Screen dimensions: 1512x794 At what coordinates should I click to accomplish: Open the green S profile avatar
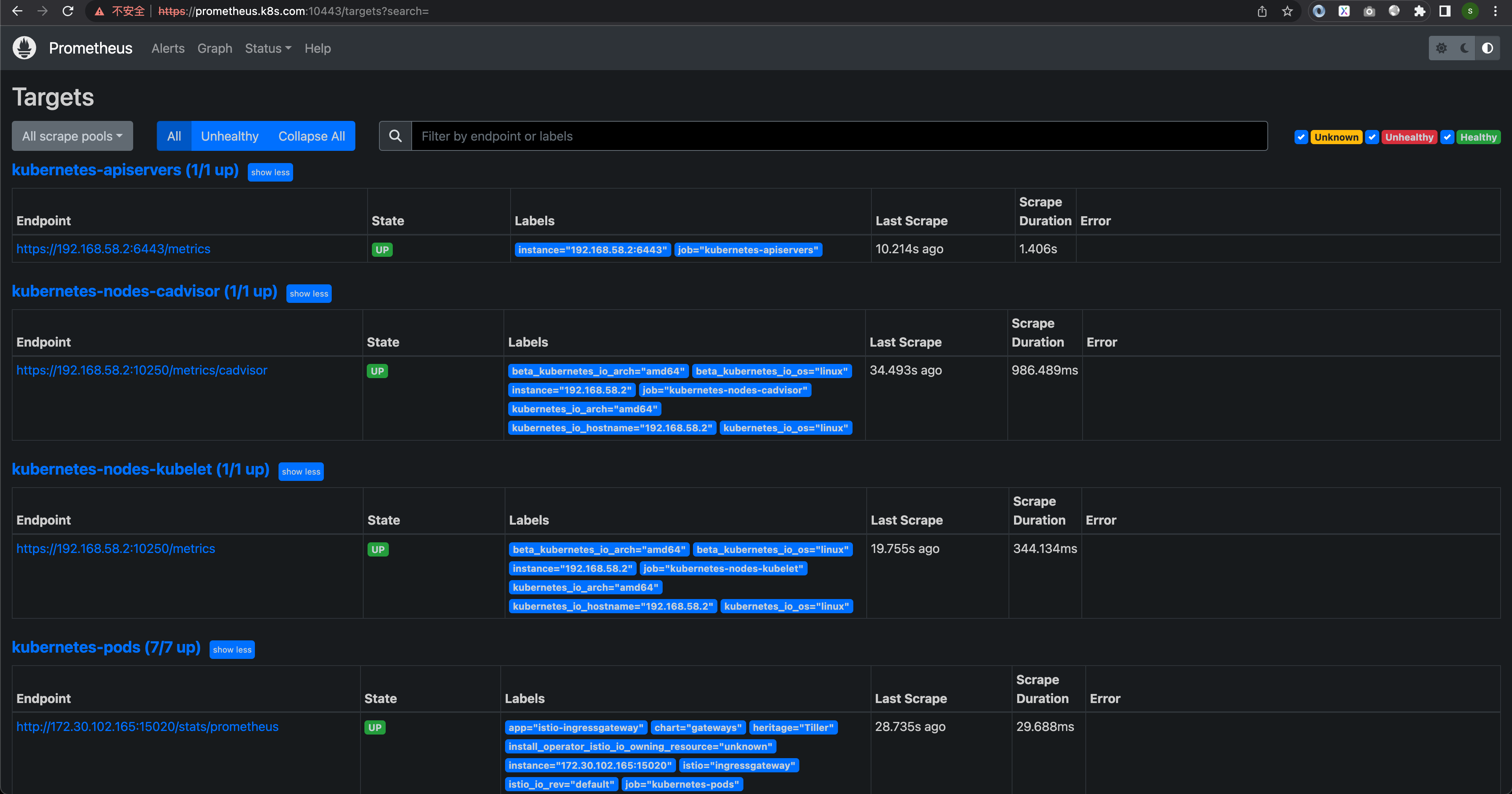tap(1470, 11)
